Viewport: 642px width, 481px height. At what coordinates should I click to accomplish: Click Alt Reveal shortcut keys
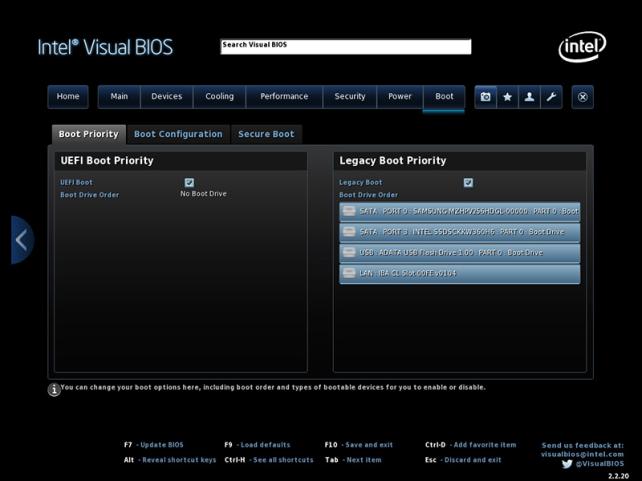[170, 460]
